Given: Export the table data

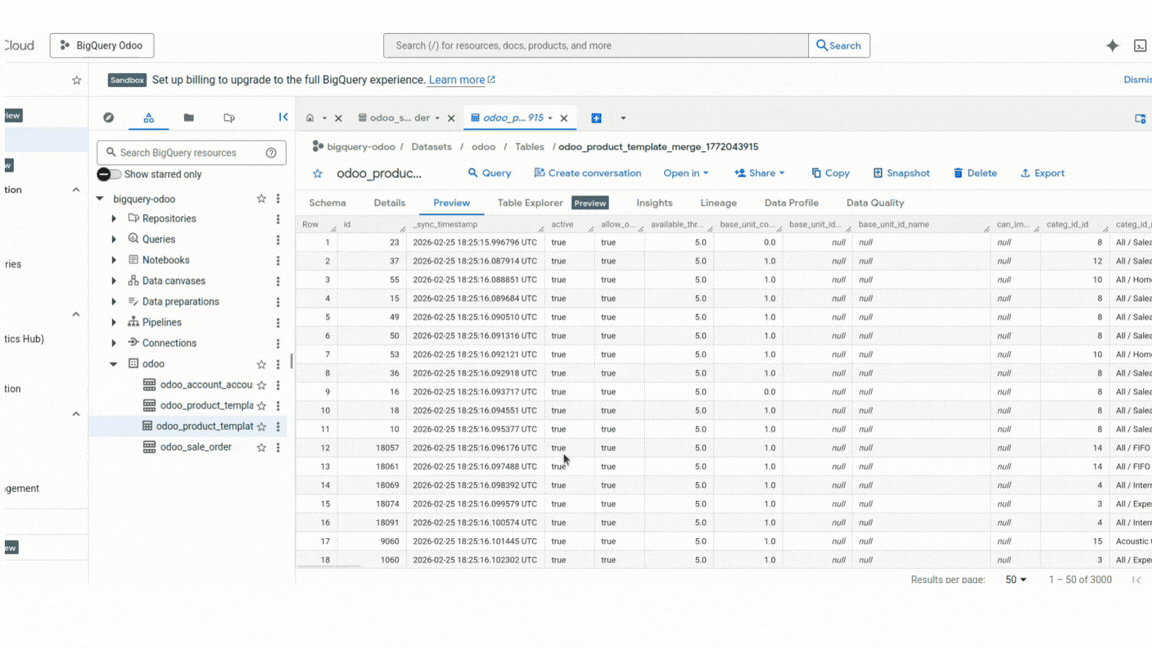Looking at the screenshot, I should click(x=1042, y=172).
